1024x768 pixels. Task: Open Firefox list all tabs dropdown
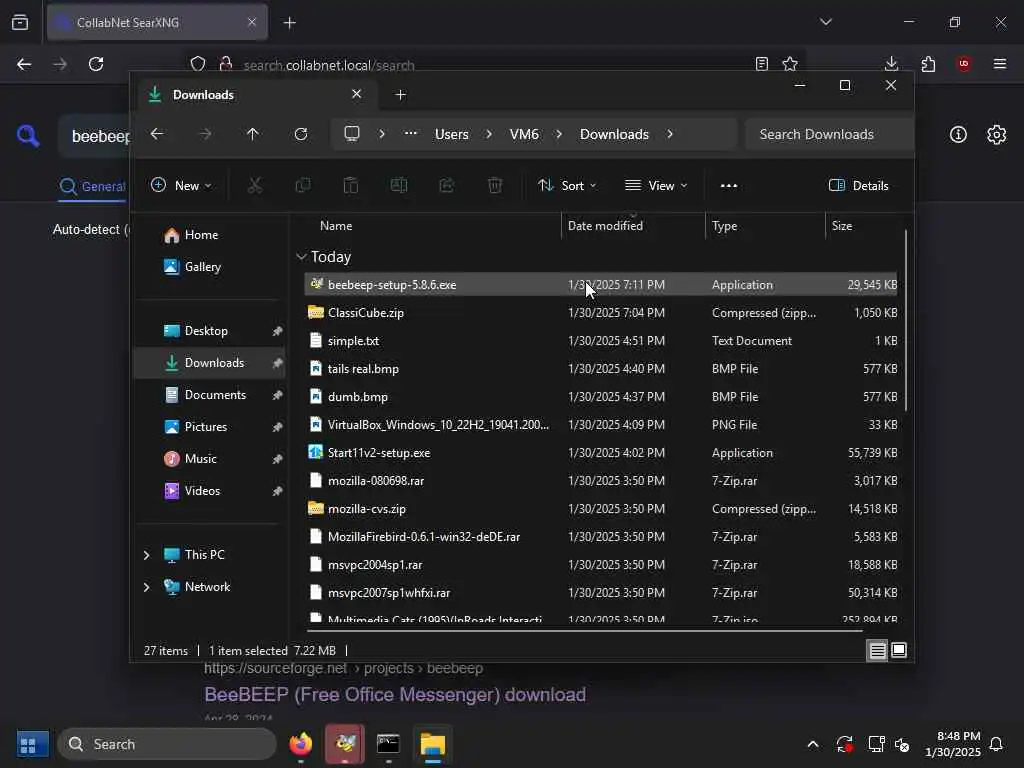coord(826,22)
